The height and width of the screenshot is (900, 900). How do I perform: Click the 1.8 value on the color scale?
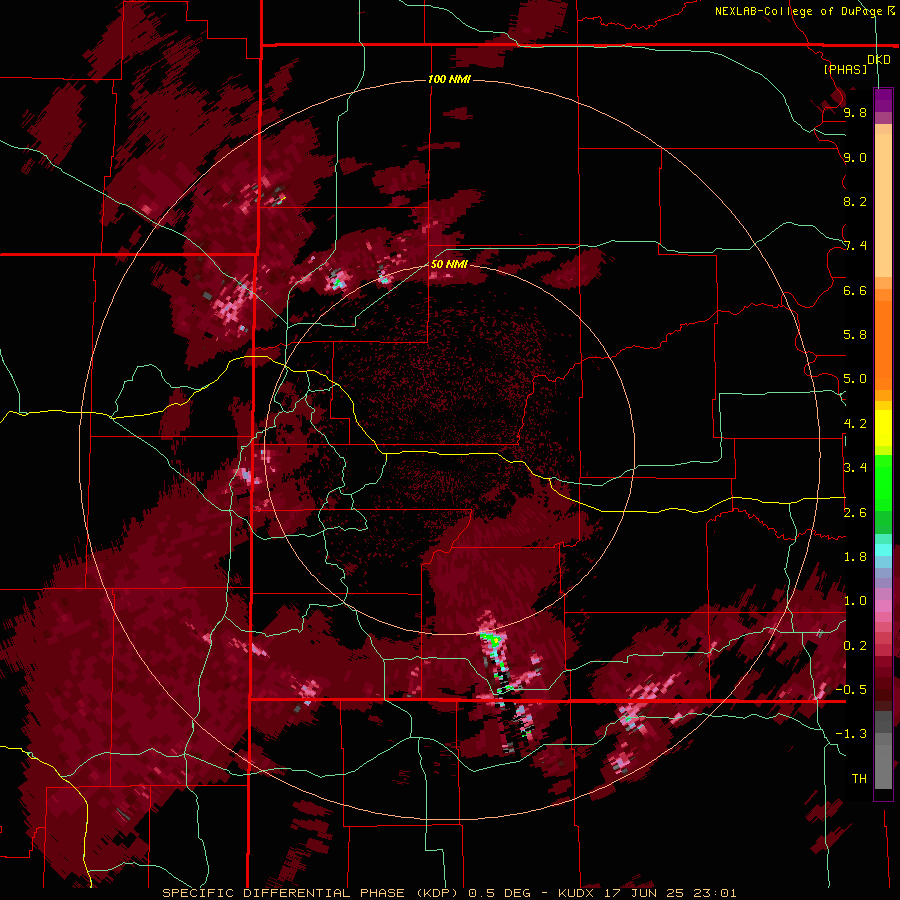click(855, 557)
